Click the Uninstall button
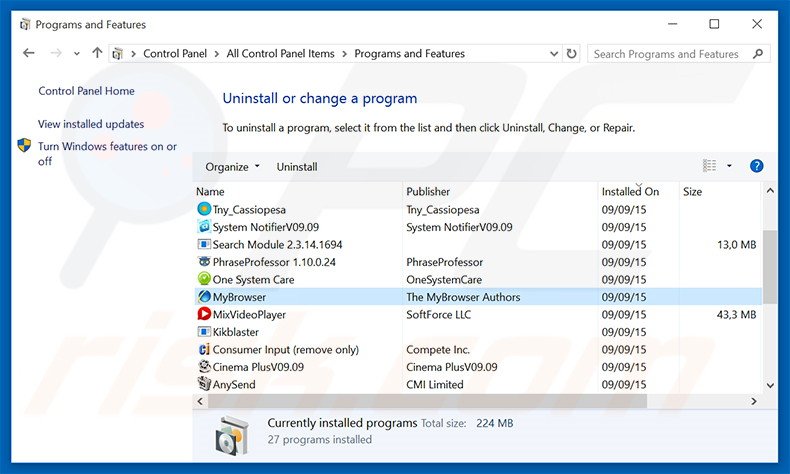 tap(297, 167)
